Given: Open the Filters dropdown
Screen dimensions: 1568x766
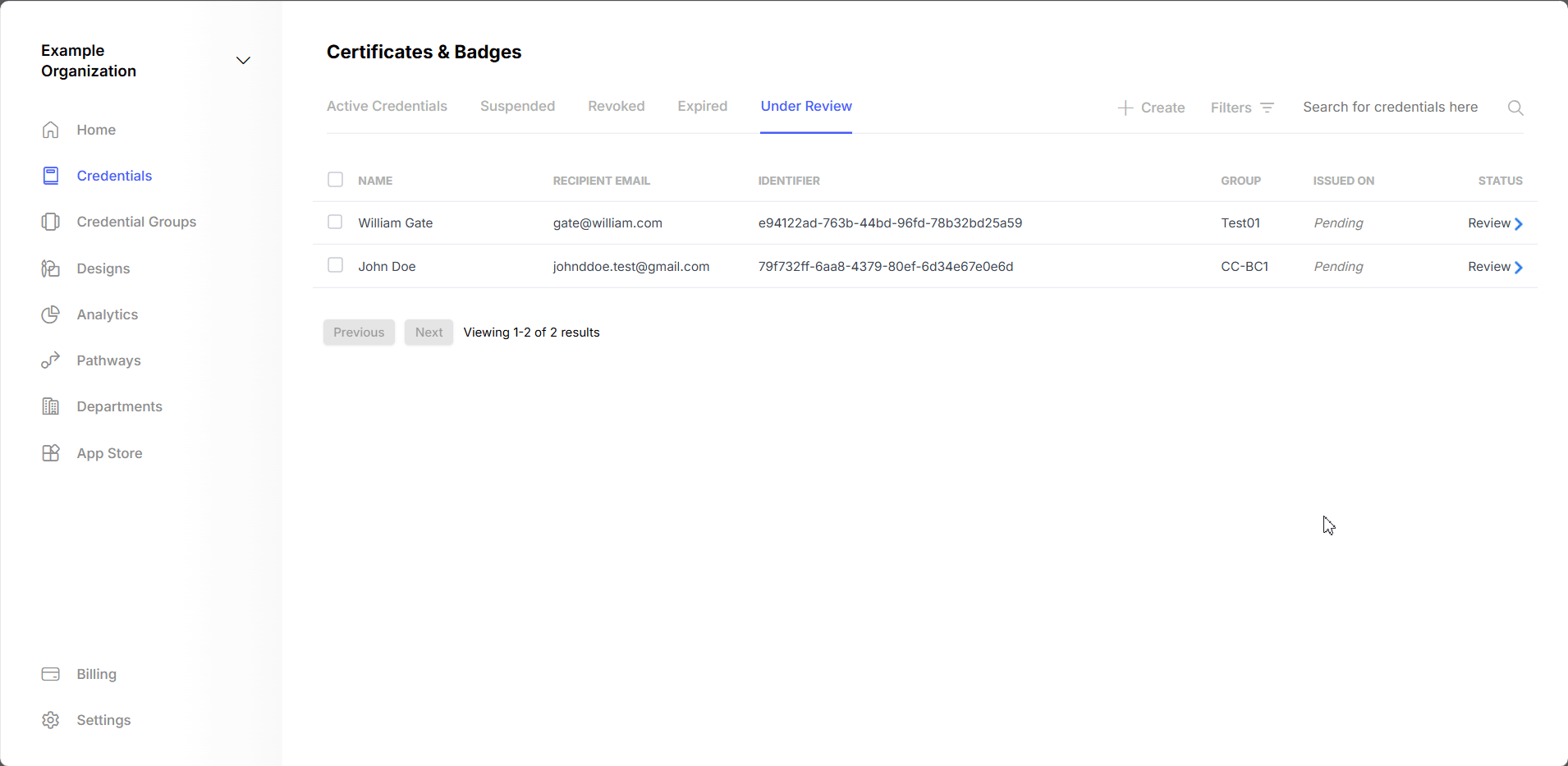Looking at the screenshot, I should coord(1241,108).
